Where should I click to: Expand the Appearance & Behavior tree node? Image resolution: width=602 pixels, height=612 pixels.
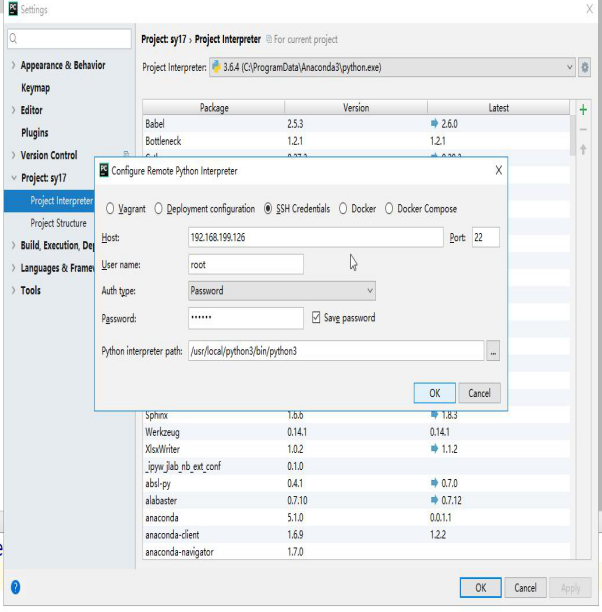click(13, 66)
